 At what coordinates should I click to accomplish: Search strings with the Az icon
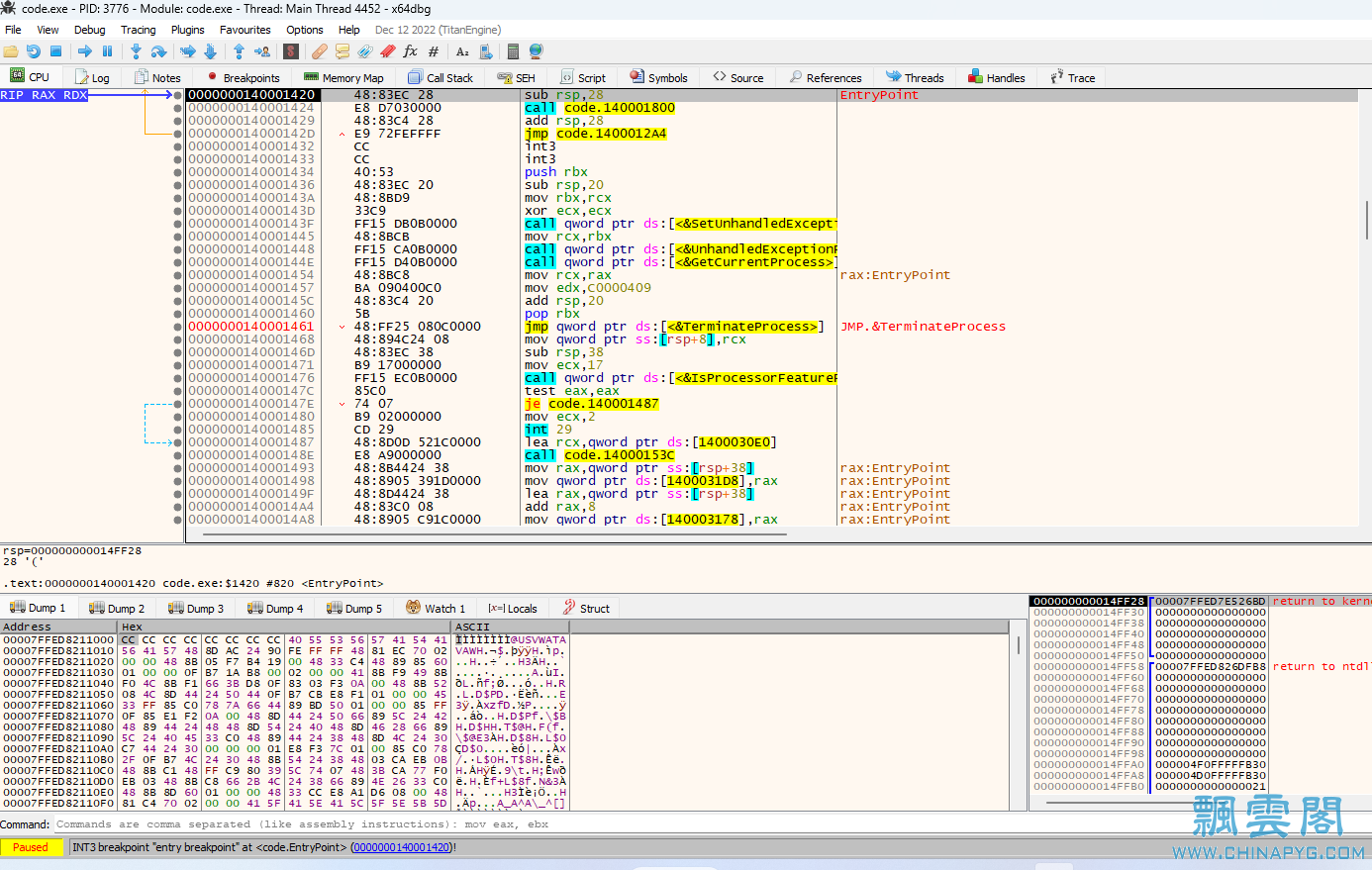[x=462, y=51]
